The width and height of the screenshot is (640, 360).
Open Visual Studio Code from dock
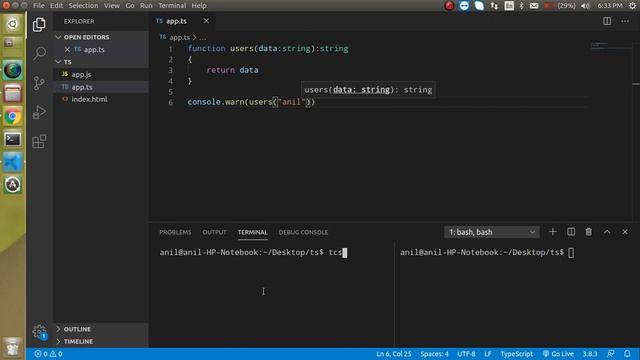coord(13,162)
